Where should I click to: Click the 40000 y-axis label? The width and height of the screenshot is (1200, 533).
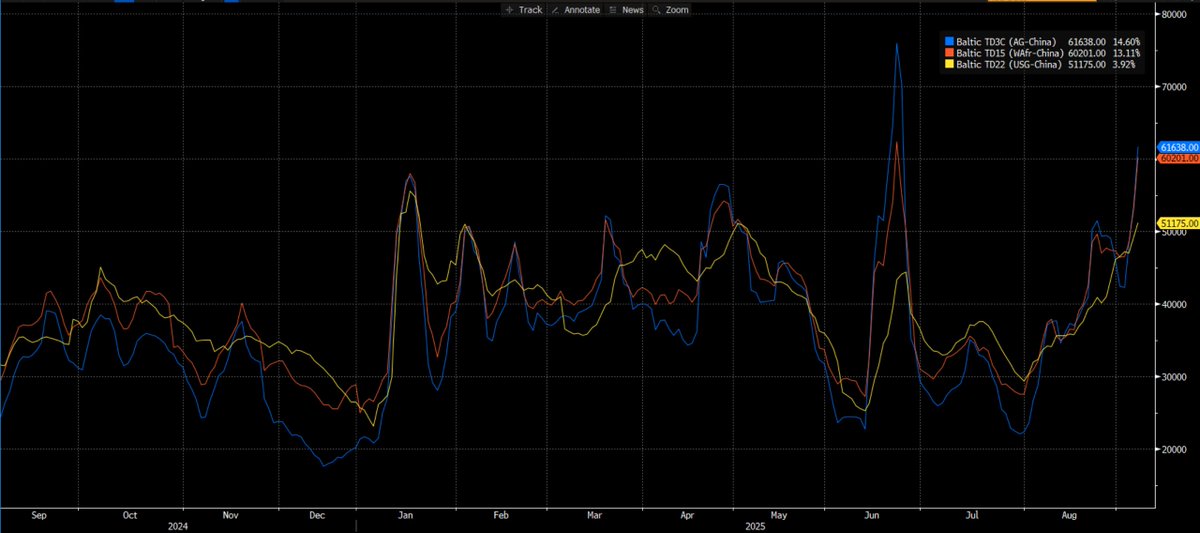point(1173,304)
